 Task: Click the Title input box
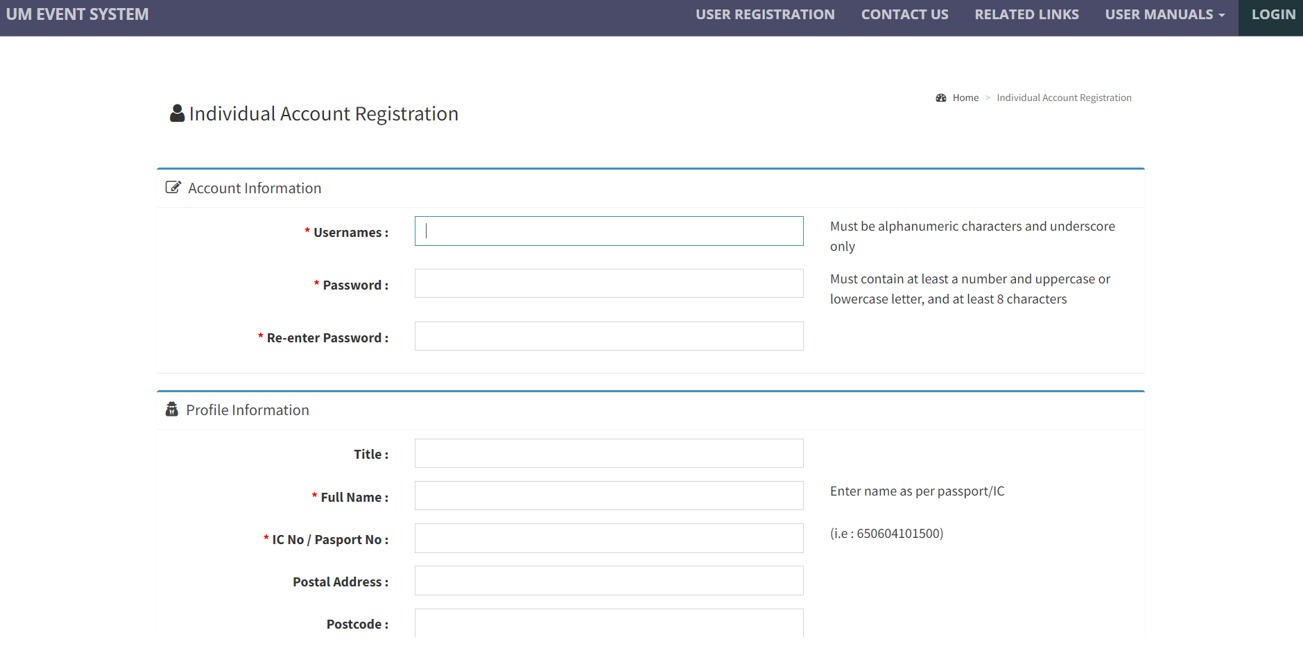608,454
